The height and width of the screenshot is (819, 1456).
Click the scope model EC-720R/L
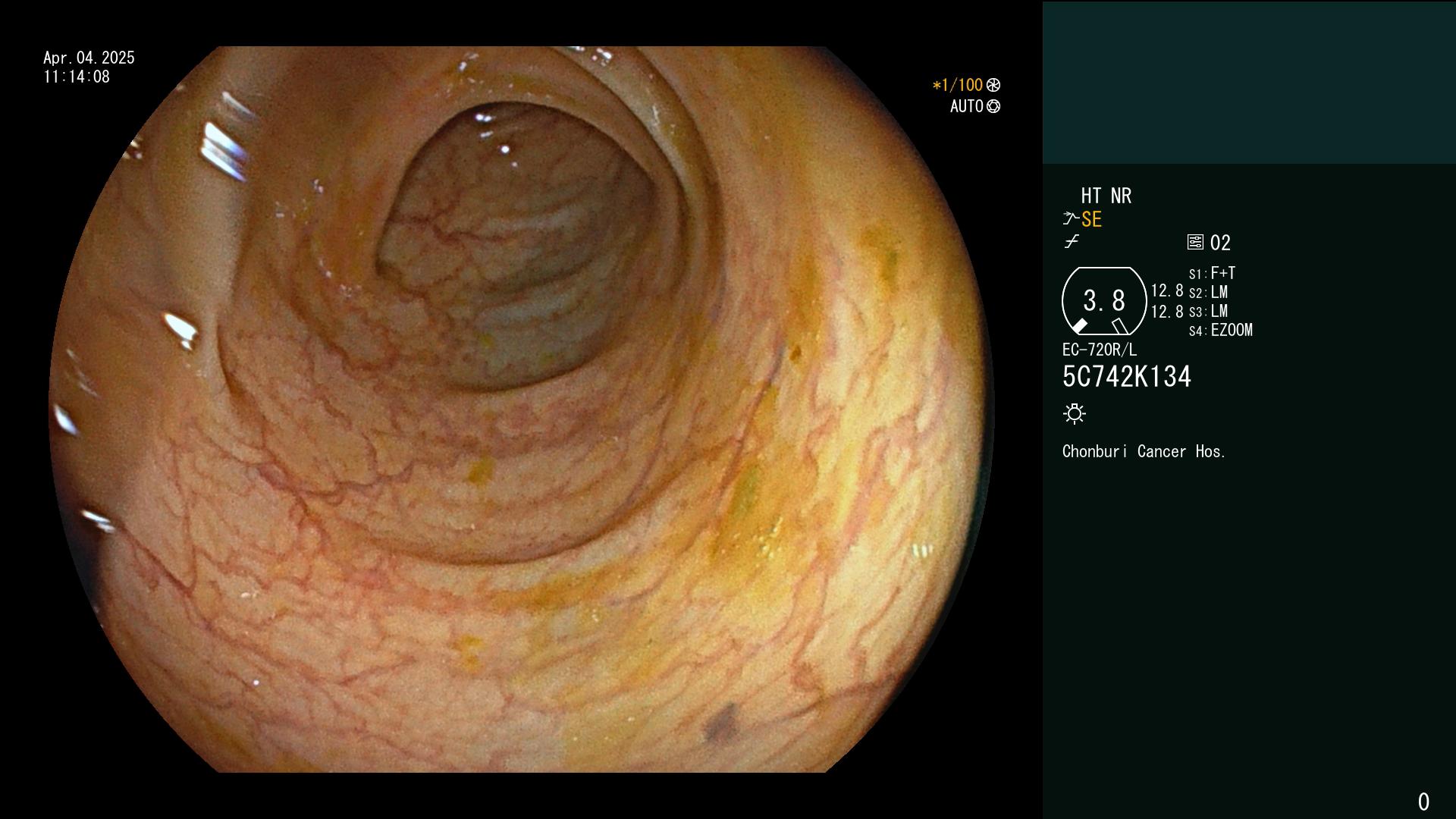pyautogui.click(x=1100, y=350)
